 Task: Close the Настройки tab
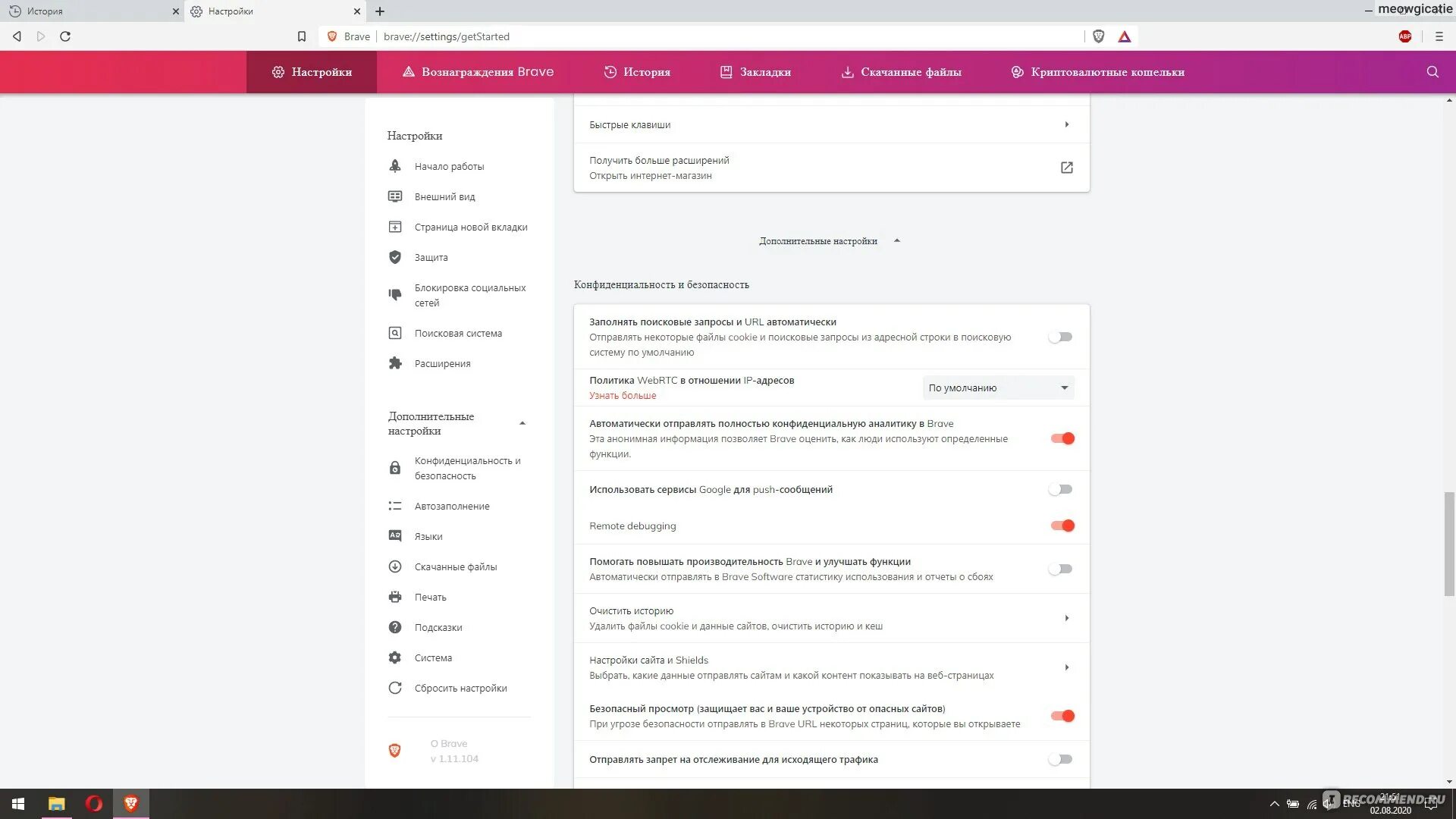357,11
